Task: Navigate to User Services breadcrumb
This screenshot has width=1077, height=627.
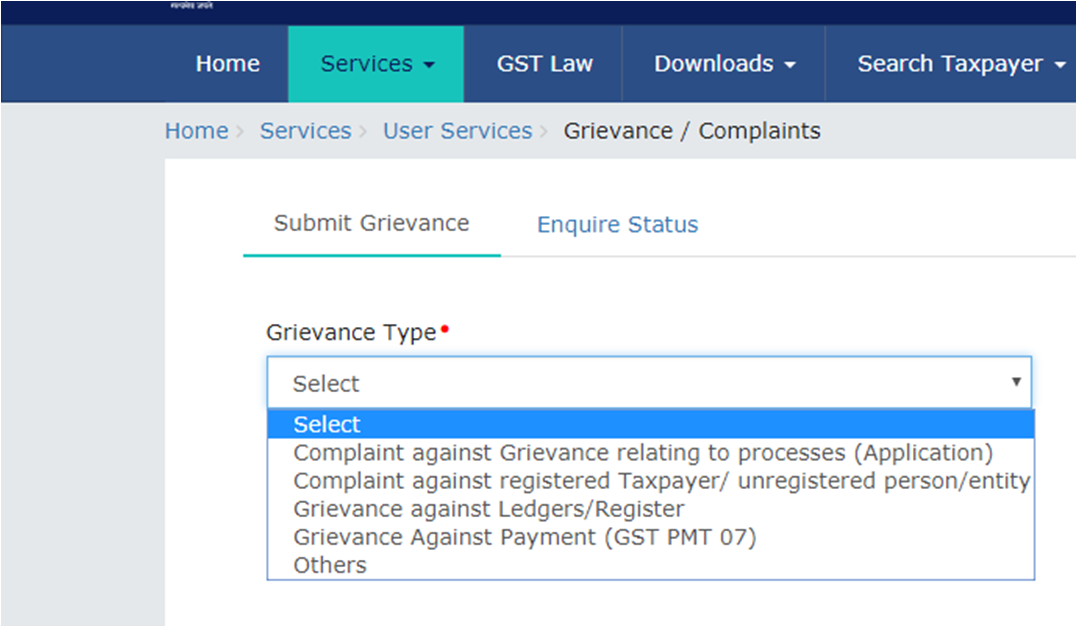Action: [457, 131]
